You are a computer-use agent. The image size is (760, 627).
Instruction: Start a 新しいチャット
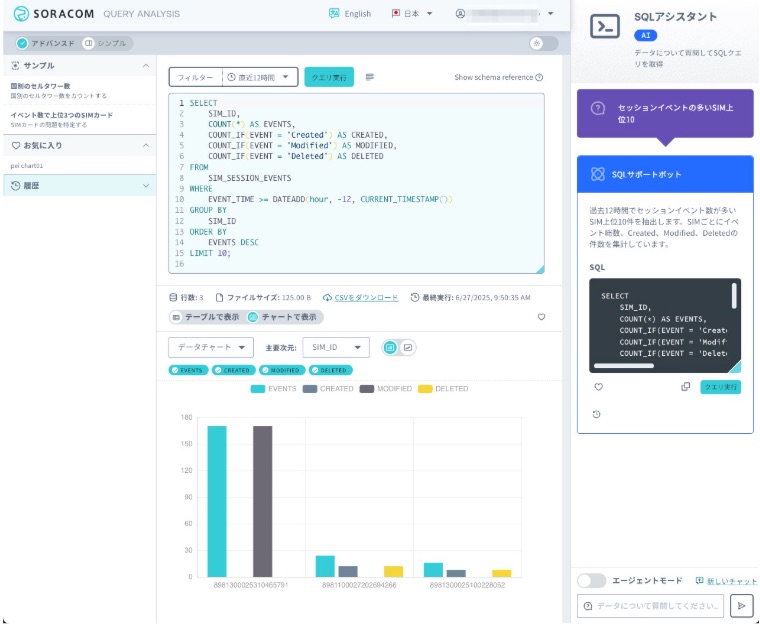coord(732,581)
